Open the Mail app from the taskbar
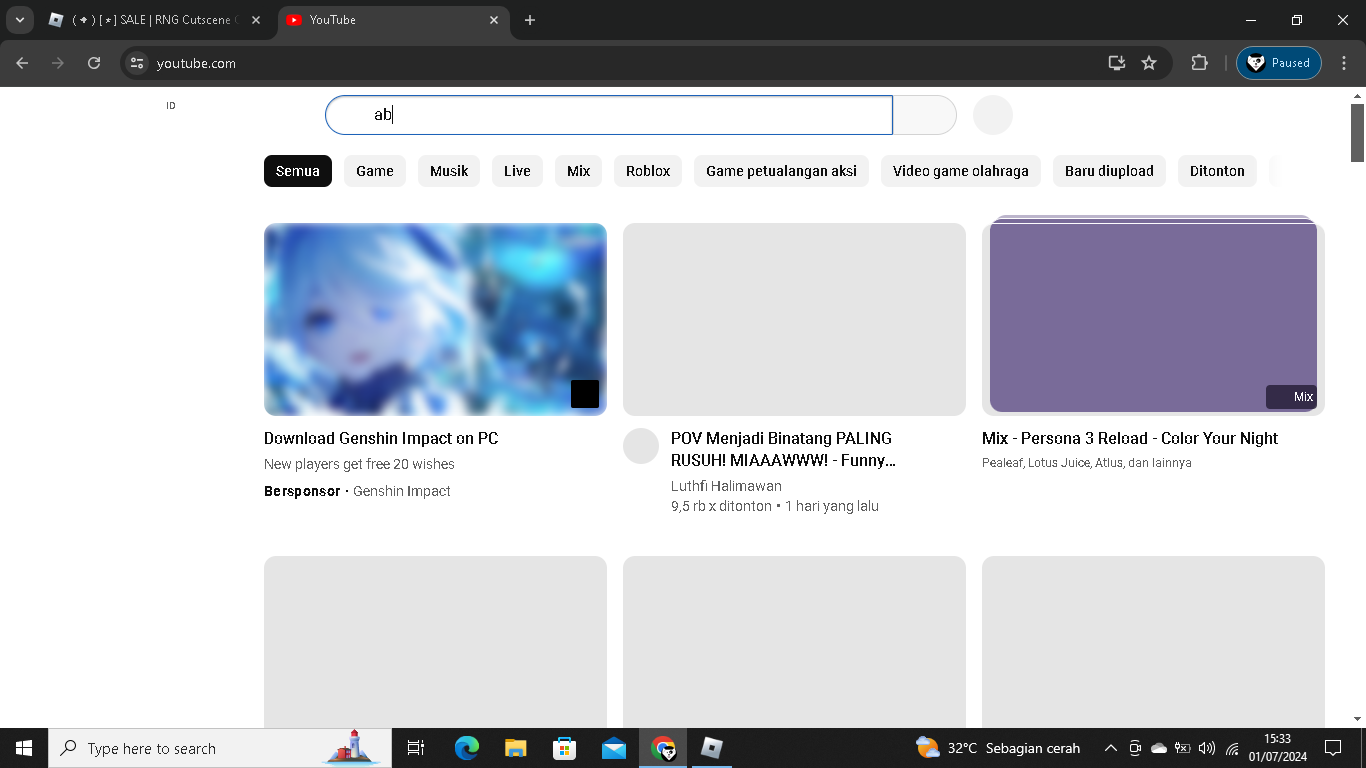This screenshot has height=768, width=1366. tap(613, 748)
